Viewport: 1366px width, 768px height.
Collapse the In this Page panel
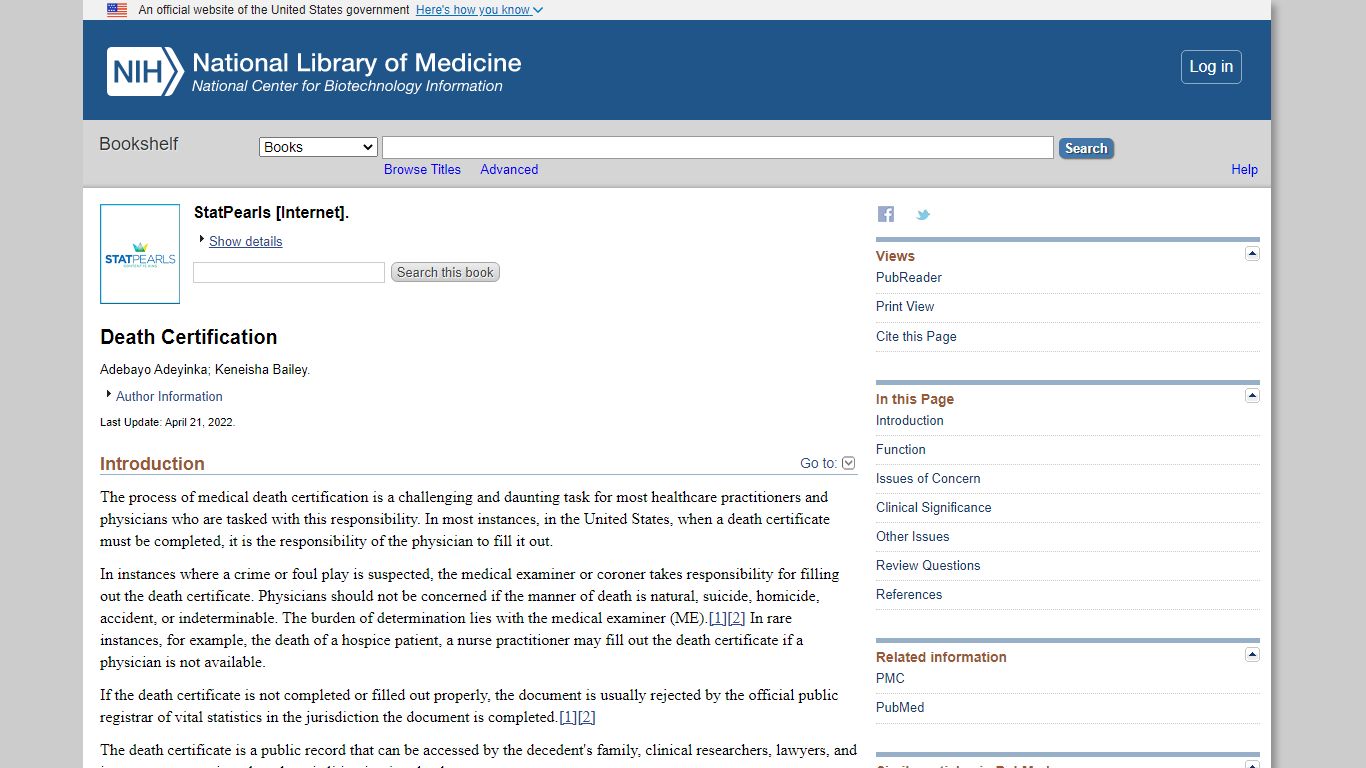(1252, 396)
